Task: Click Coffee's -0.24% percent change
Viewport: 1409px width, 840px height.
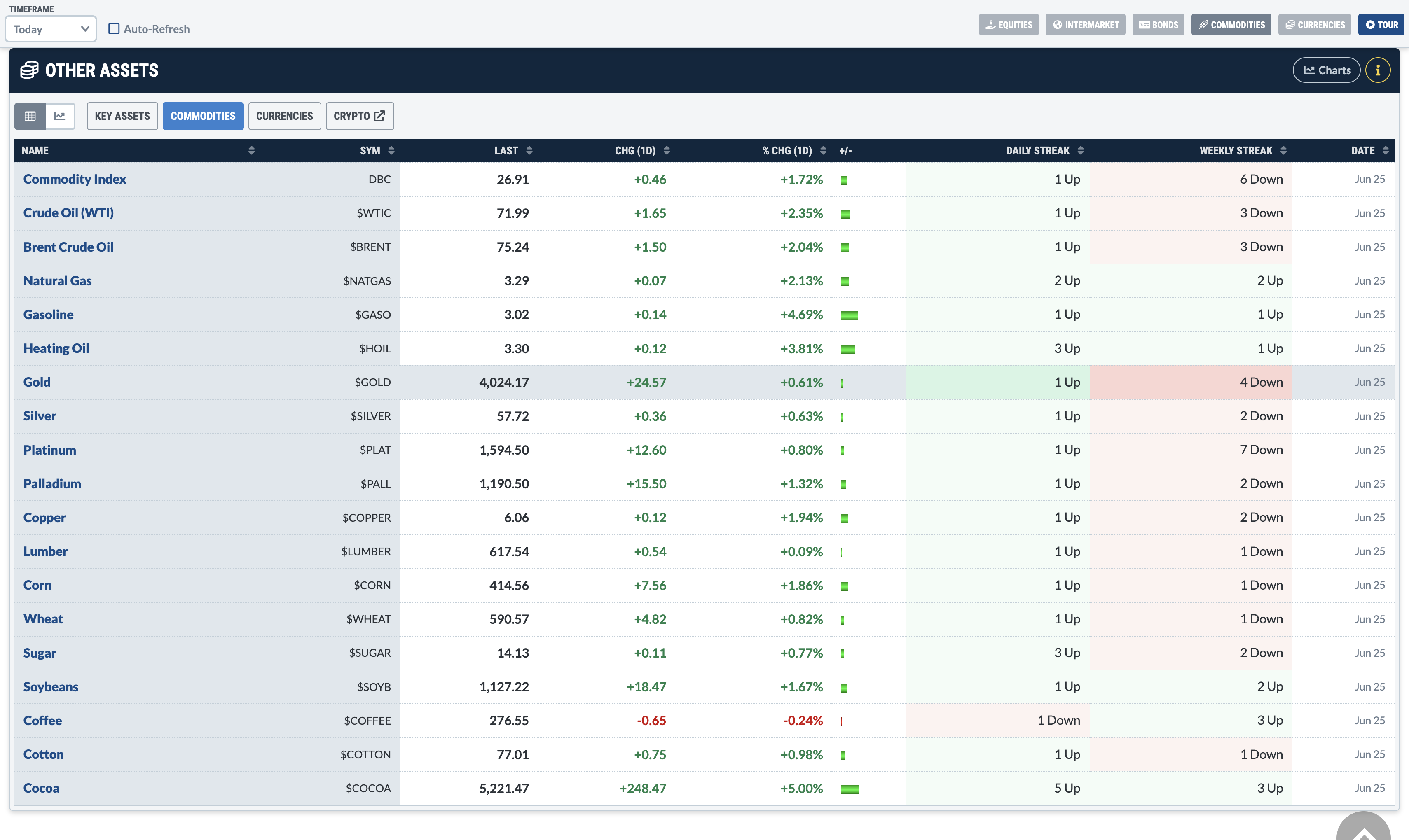Action: click(803, 721)
